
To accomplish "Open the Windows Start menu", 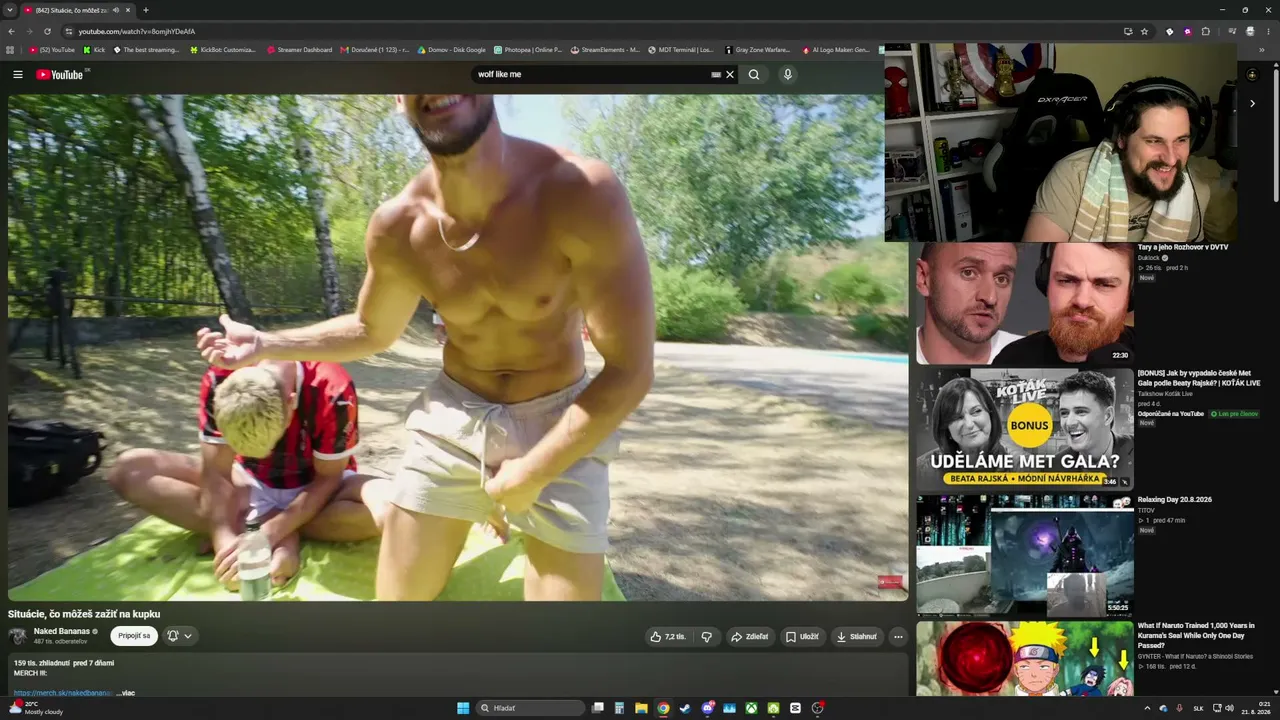I will pyautogui.click(x=463, y=708).
